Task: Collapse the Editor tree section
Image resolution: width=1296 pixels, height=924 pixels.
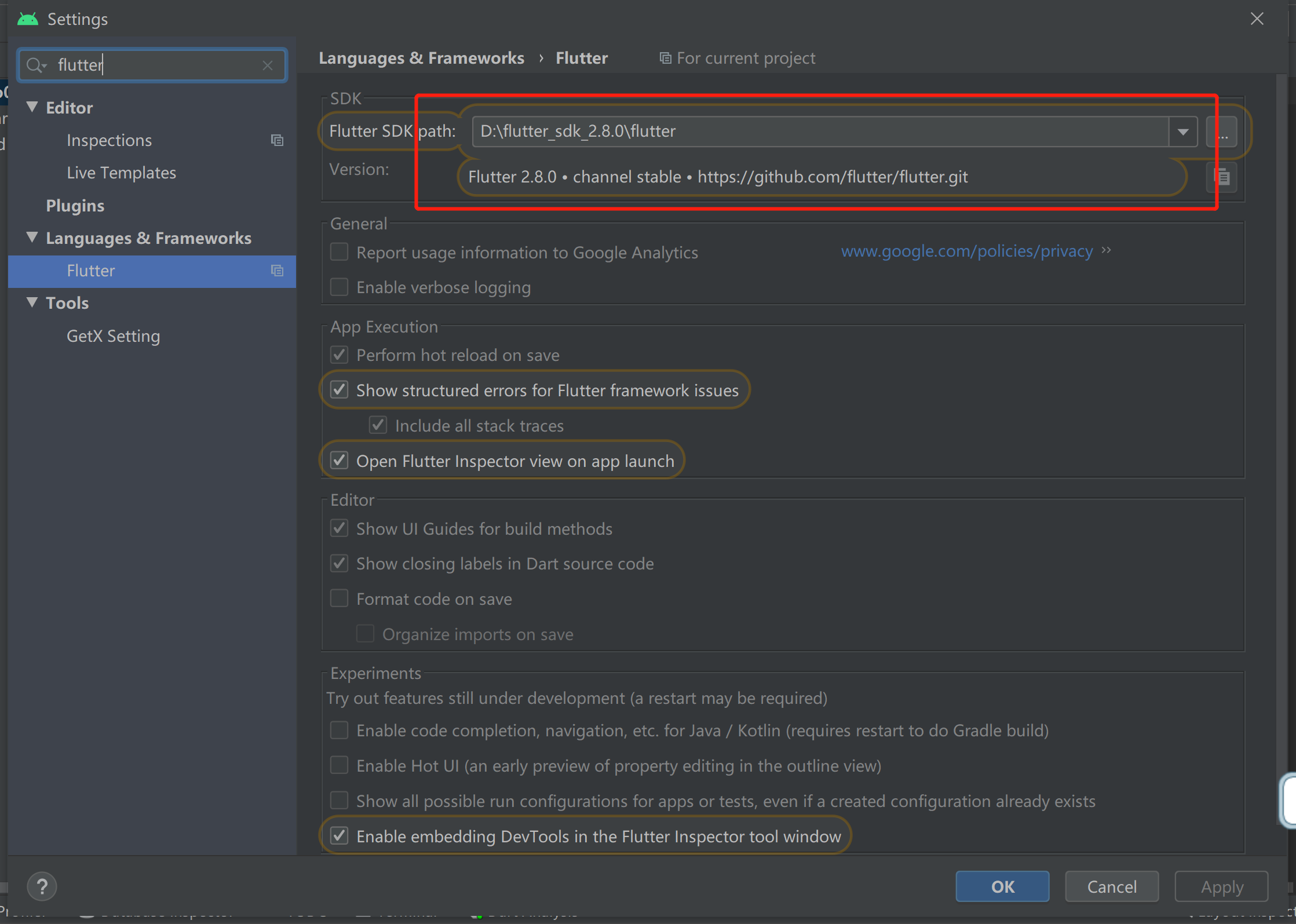Action: (x=32, y=107)
